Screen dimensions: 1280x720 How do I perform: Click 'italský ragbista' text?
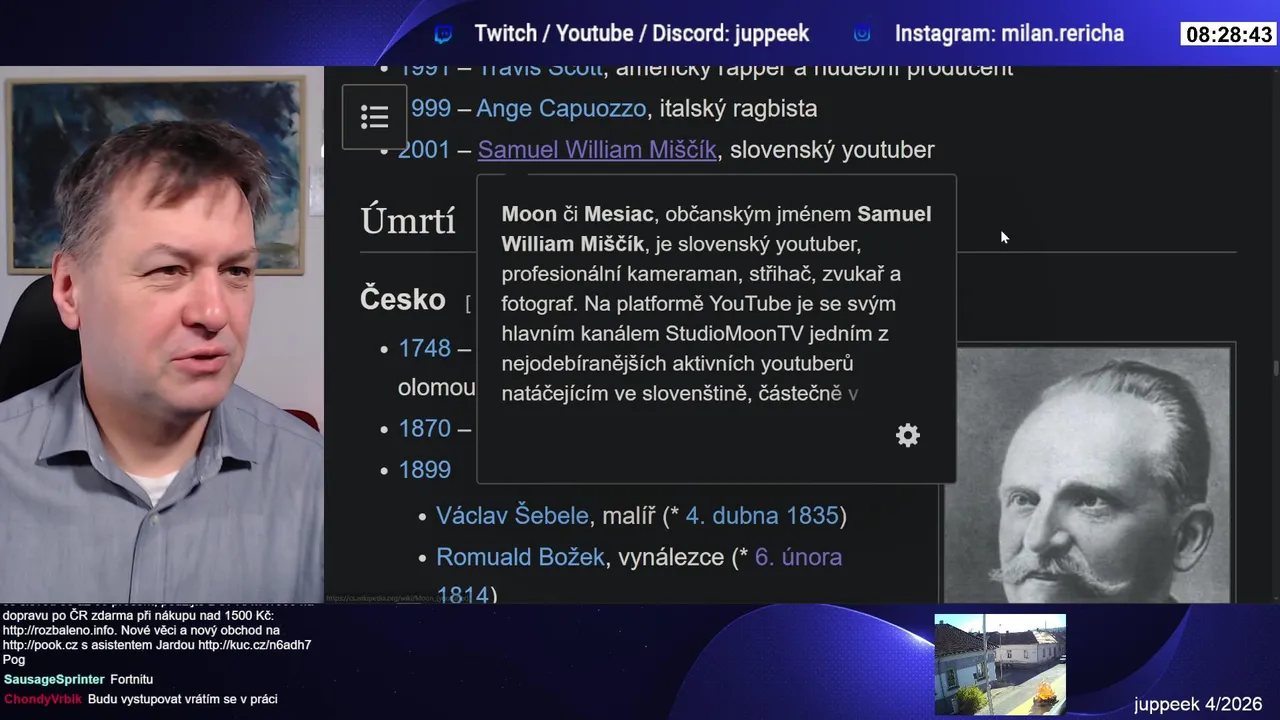tap(737, 108)
